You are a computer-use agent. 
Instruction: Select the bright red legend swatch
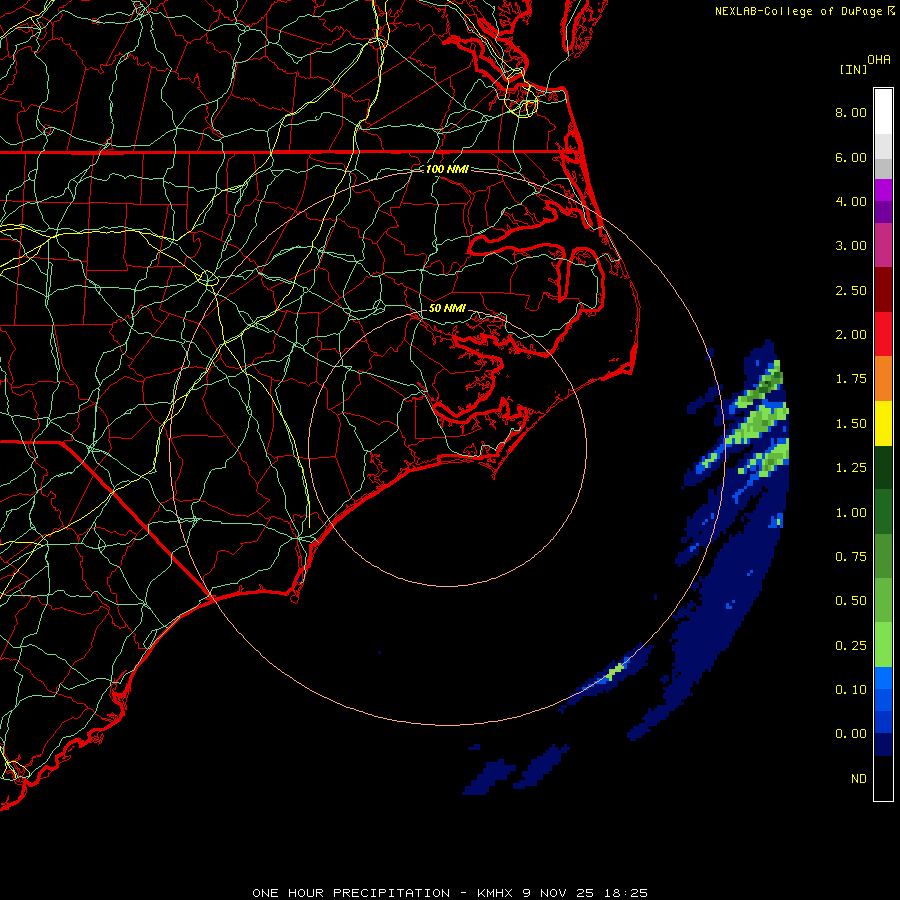point(883,334)
